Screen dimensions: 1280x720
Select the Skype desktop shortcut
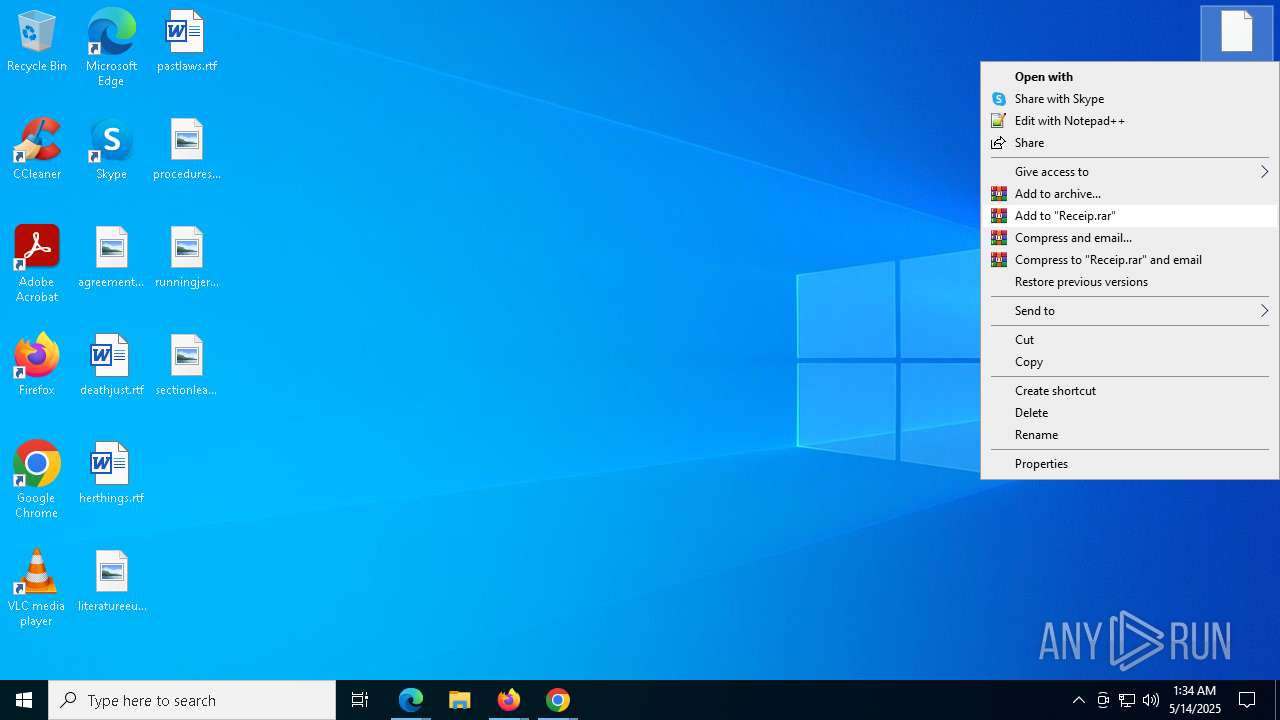pyautogui.click(x=111, y=150)
